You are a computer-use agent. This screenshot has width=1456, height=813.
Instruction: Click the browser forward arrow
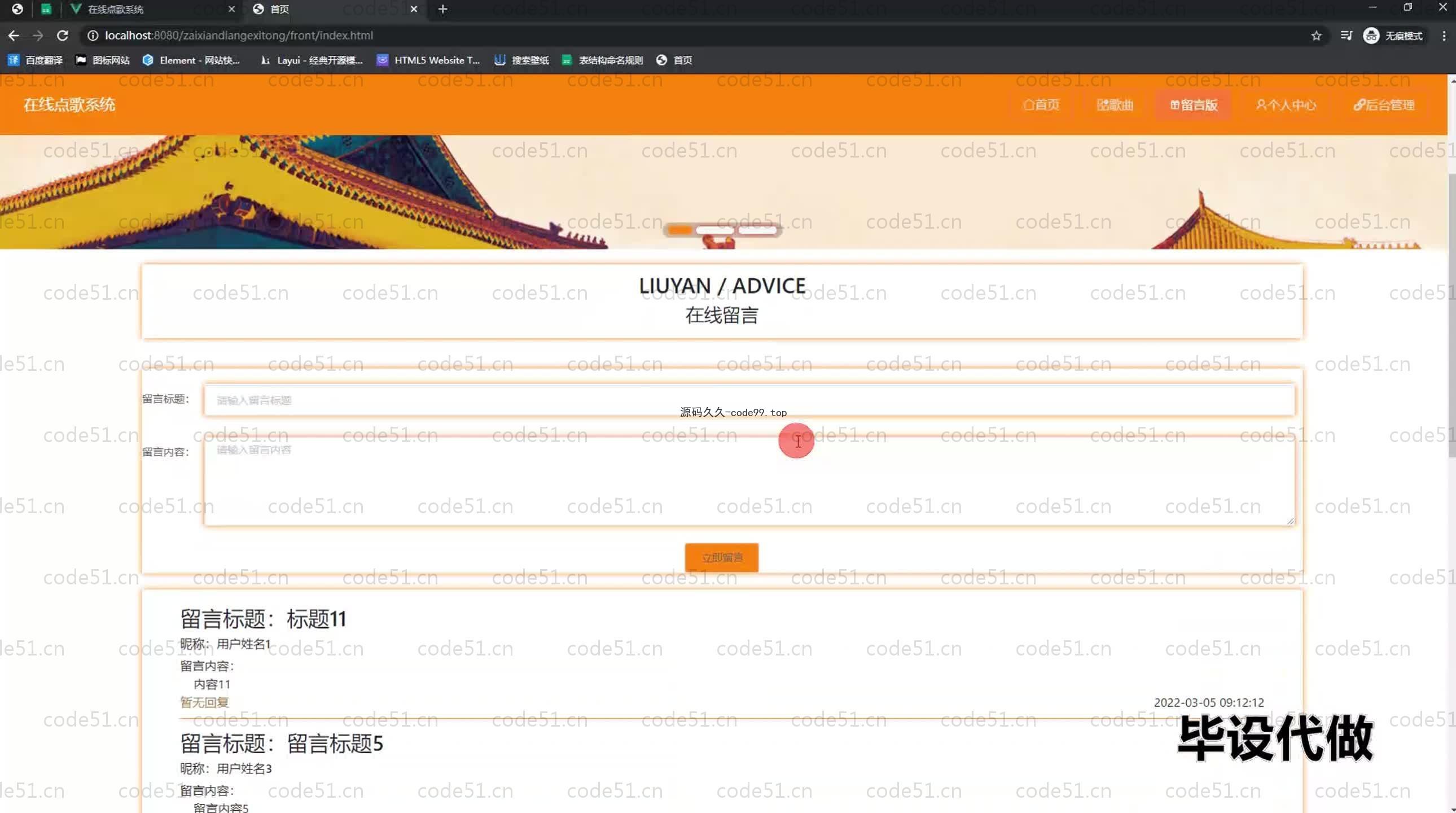pyautogui.click(x=38, y=36)
